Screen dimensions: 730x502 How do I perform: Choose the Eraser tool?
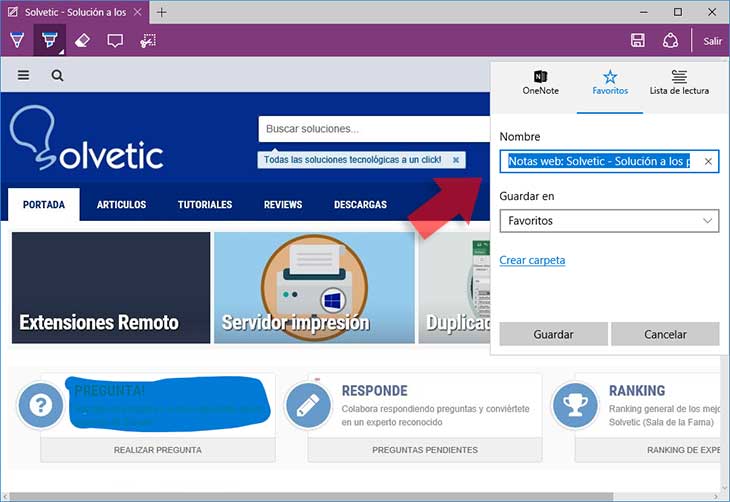pos(82,41)
